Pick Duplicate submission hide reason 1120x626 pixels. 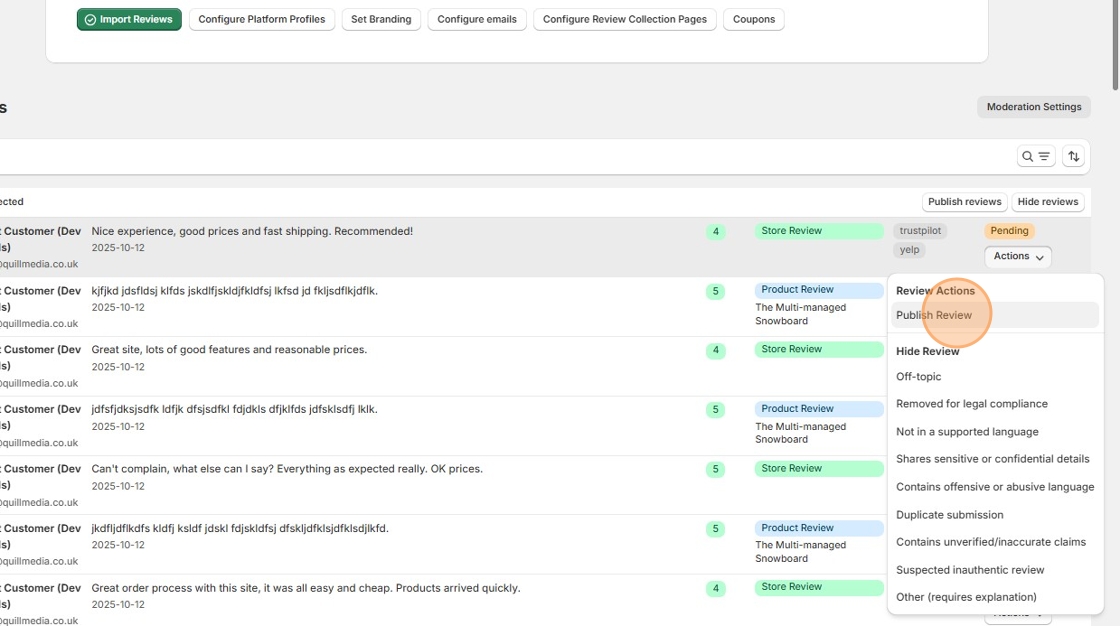950,515
